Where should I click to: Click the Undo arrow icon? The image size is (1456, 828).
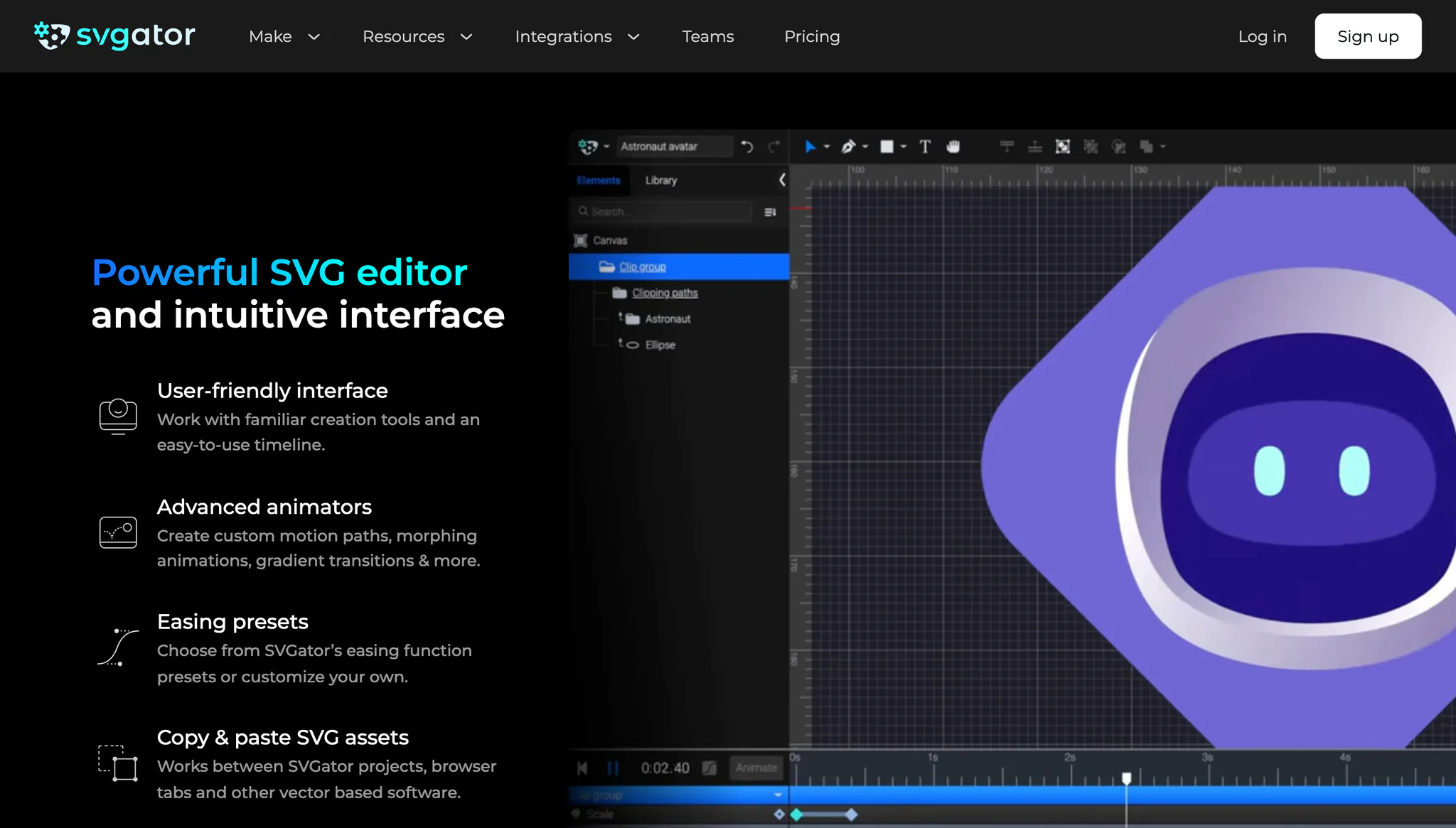click(747, 146)
